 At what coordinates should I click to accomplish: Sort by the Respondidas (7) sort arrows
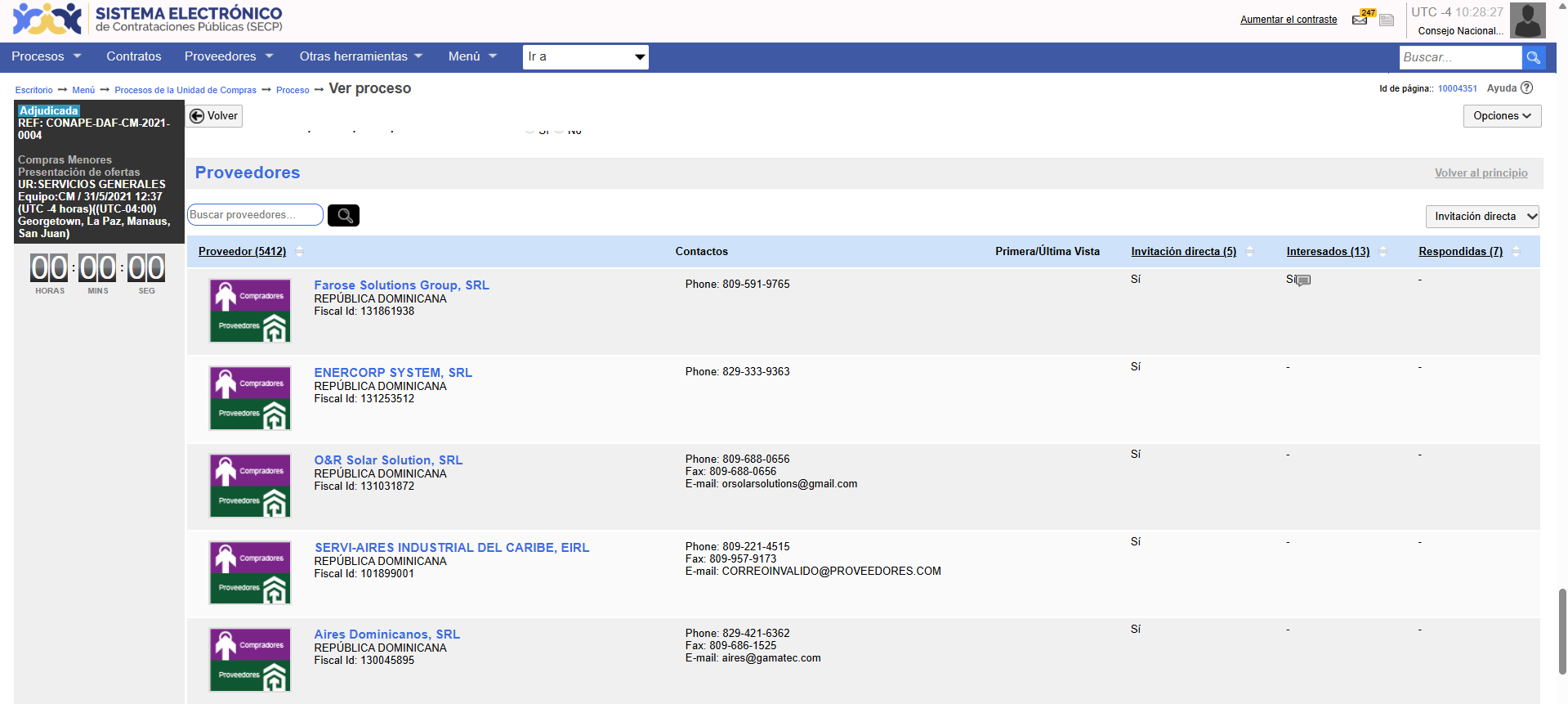pyautogui.click(x=1517, y=252)
